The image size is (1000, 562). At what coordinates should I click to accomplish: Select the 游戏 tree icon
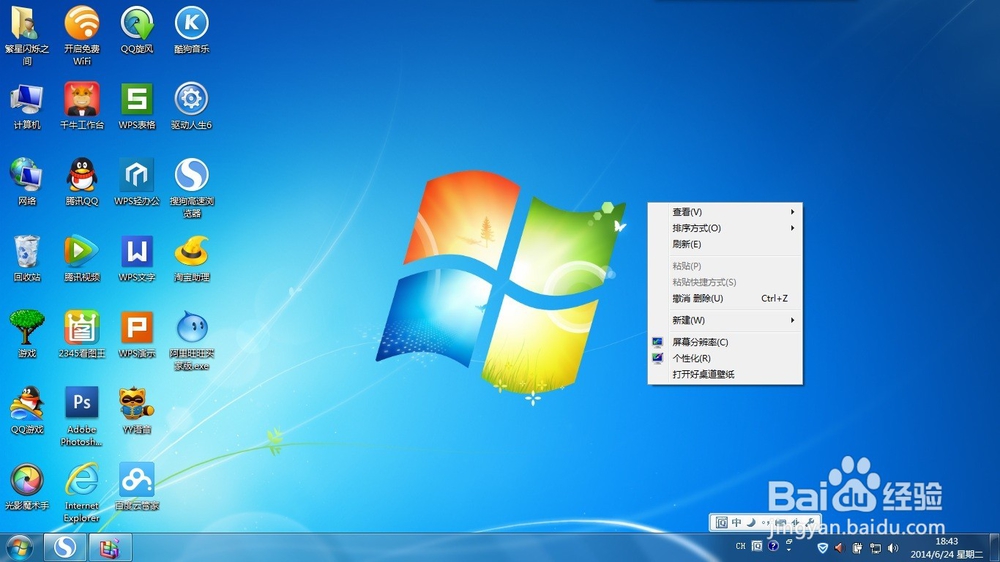coord(26,327)
